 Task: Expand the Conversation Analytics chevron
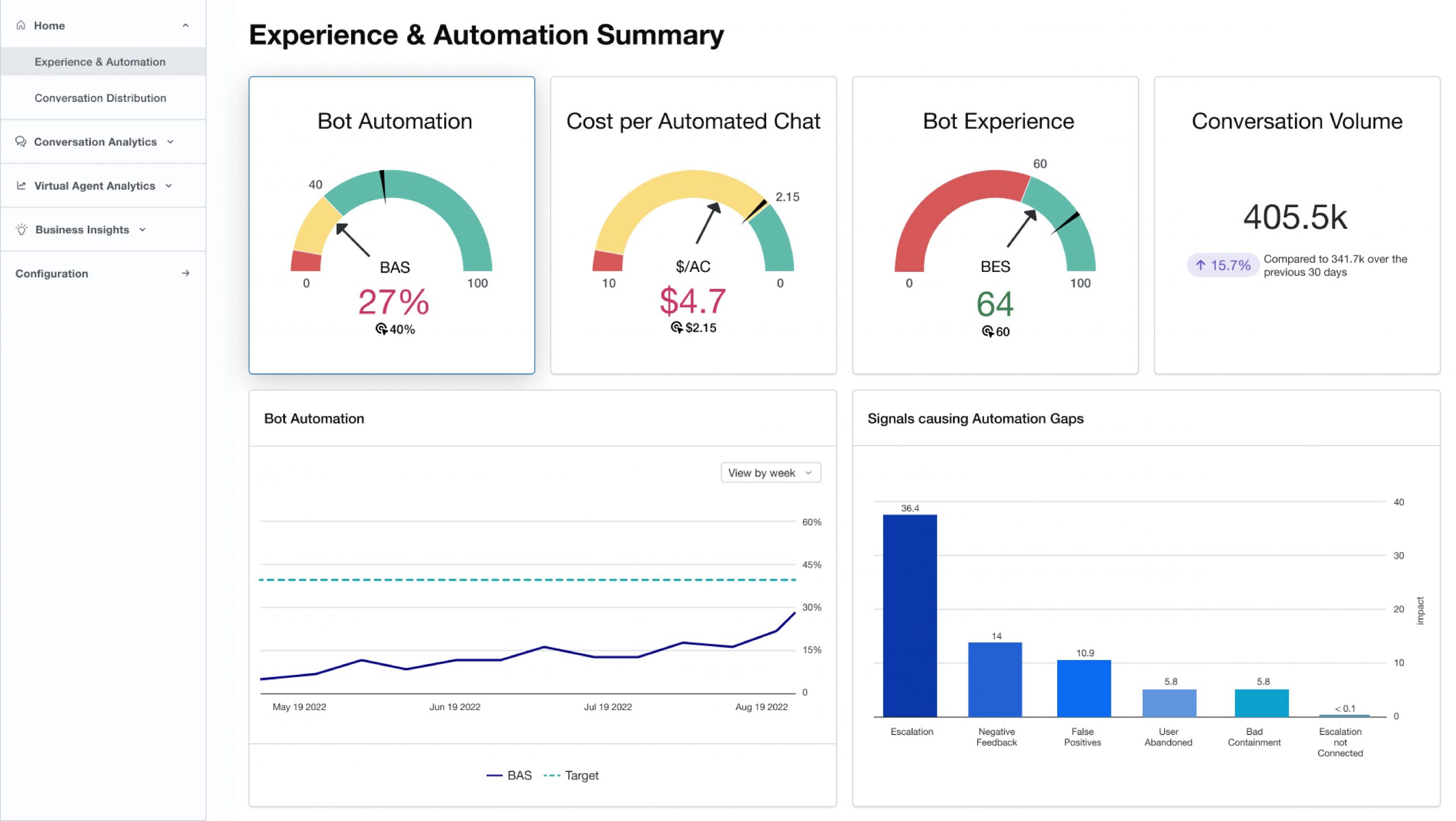tap(170, 142)
